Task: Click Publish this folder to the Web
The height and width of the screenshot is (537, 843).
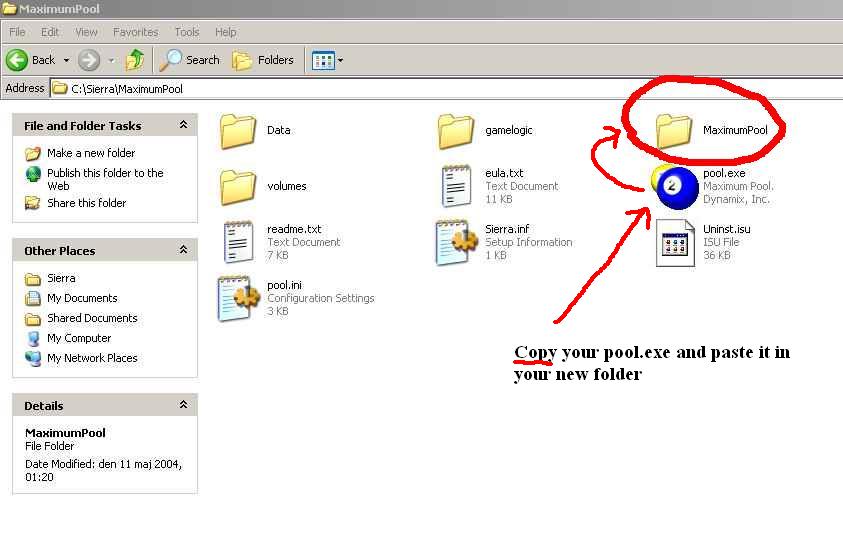Action: (x=105, y=180)
